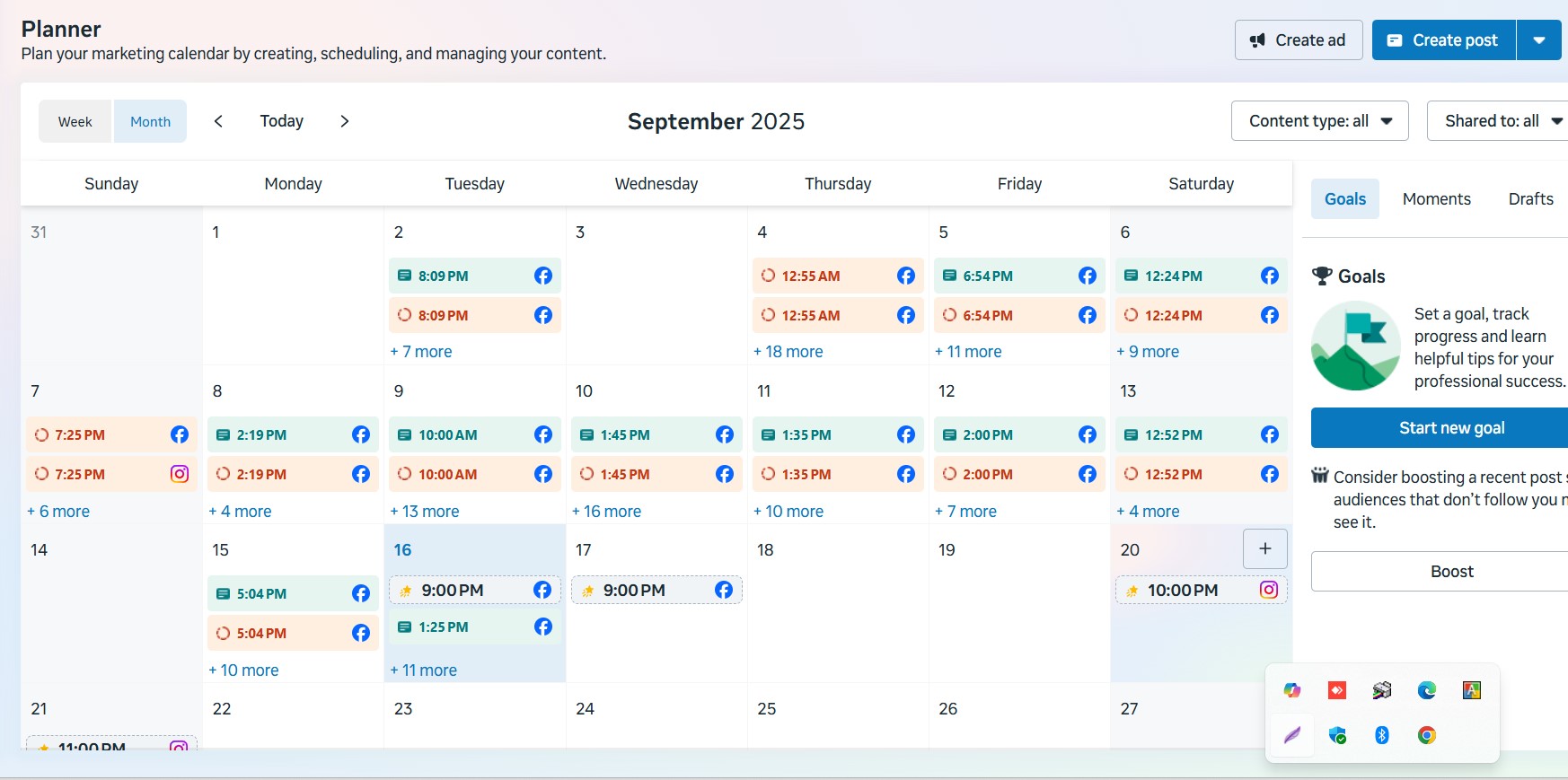Viewport: 1568px width, 780px height.
Task: Click the Instagram icon on 7:25 PM post
Action: point(180,474)
